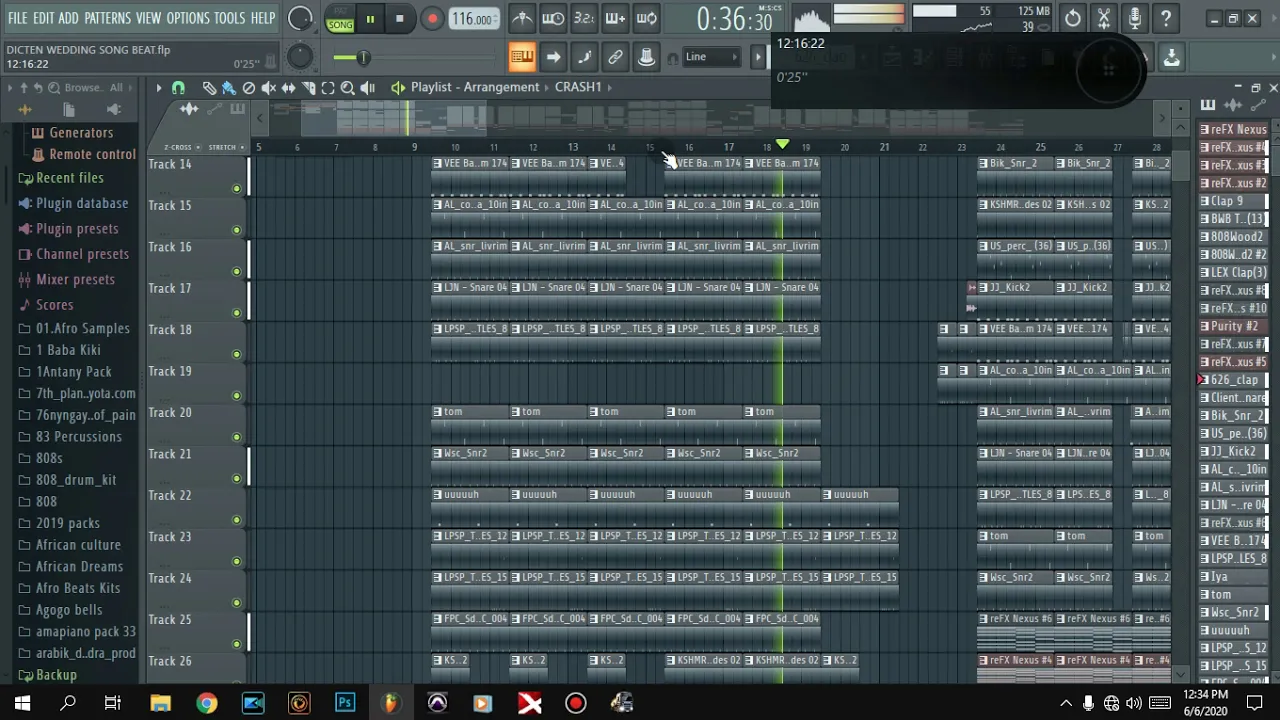Select the Playback speaker tool in Playlist

367,88
